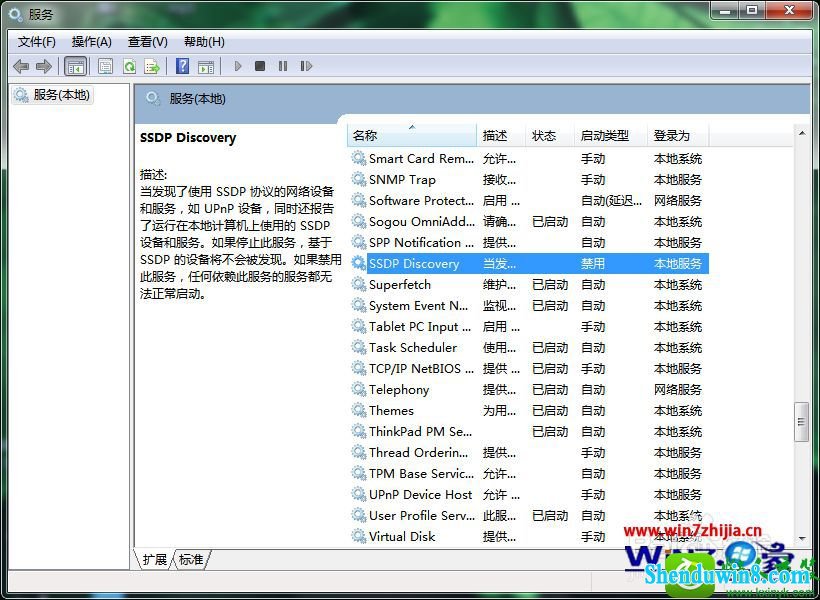Click the 服务(本地) header above the list
This screenshot has height=600, width=820.
197,99
